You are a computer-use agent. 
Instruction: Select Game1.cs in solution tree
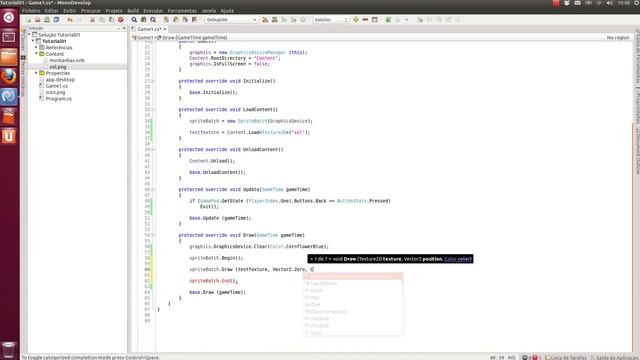[57, 86]
